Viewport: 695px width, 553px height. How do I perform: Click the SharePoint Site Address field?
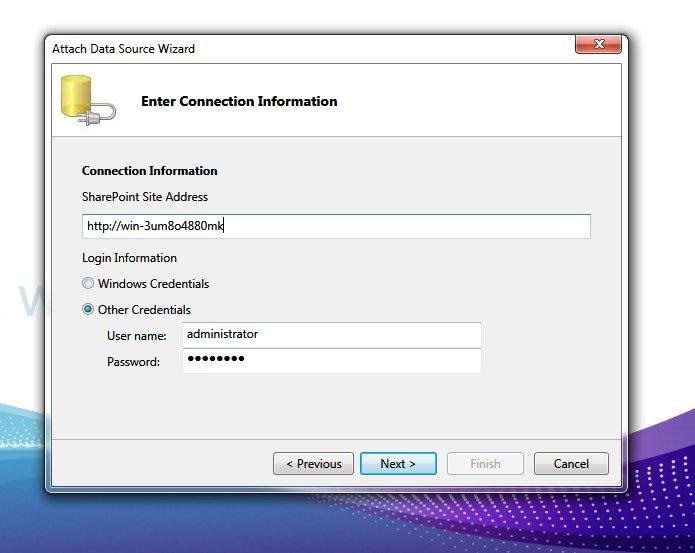336,226
